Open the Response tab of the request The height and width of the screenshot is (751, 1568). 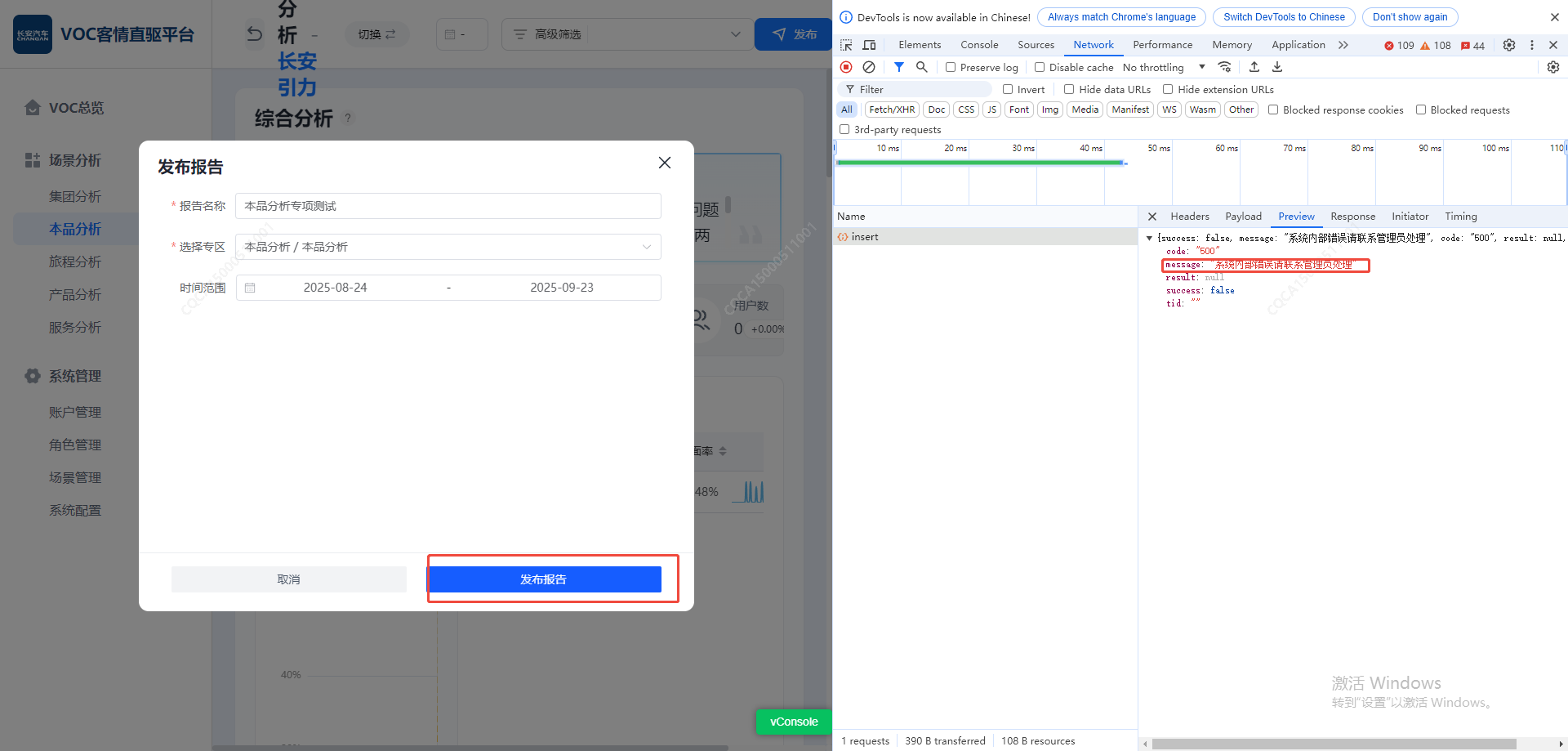pyautogui.click(x=1352, y=217)
